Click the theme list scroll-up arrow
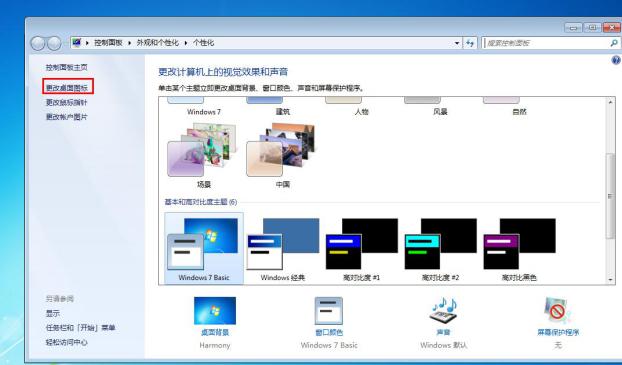622x365 pixels. 610,102
